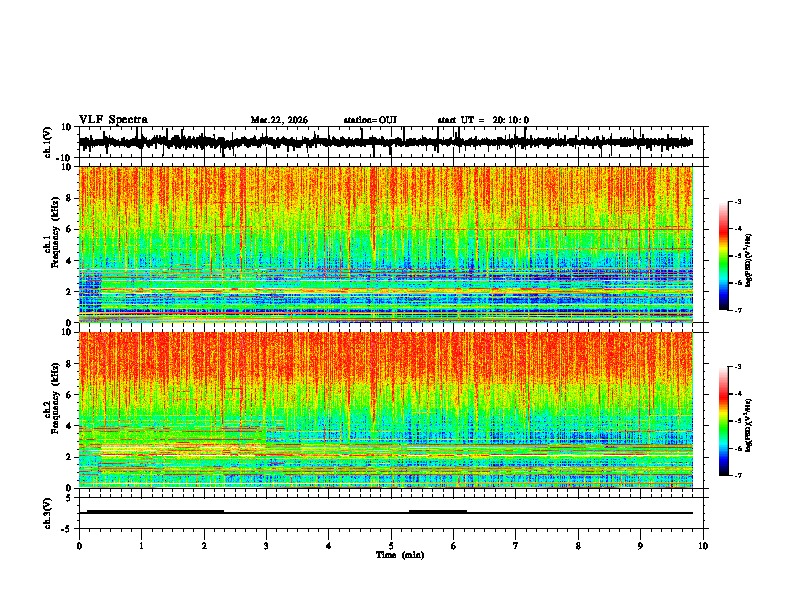
Task: Click the "ch.3(V)" axis label
Action: click(48, 513)
